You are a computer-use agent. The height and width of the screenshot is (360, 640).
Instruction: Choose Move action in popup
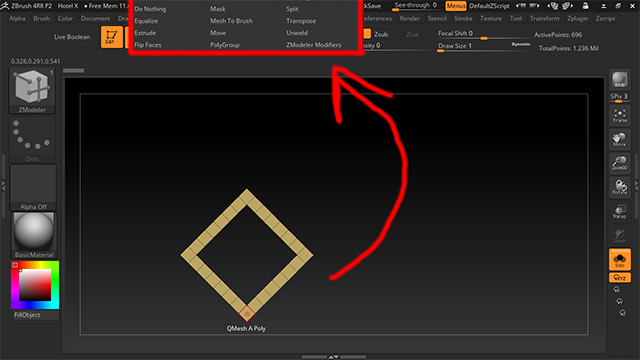click(218, 33)
